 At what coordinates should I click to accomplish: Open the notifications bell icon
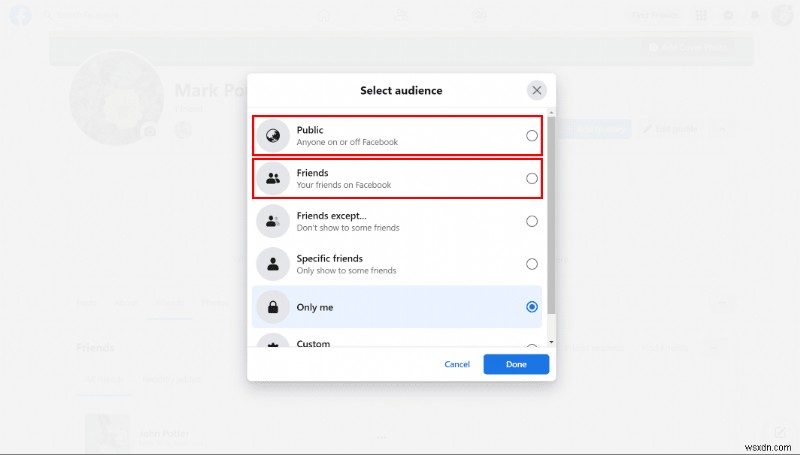[x=755, y=15]
